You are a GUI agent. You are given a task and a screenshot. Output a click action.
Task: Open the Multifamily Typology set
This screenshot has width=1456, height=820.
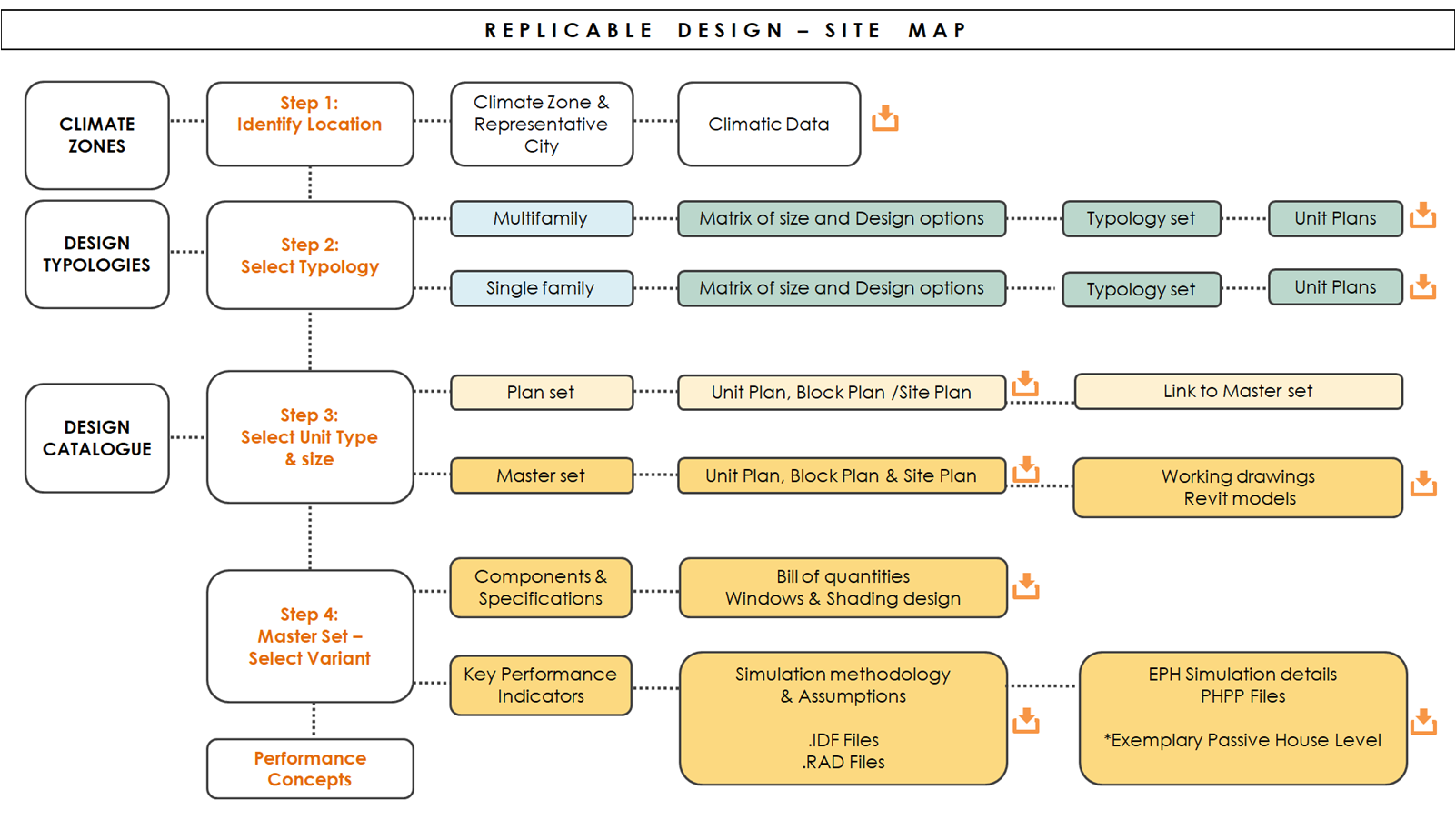tap(1142, 218)
